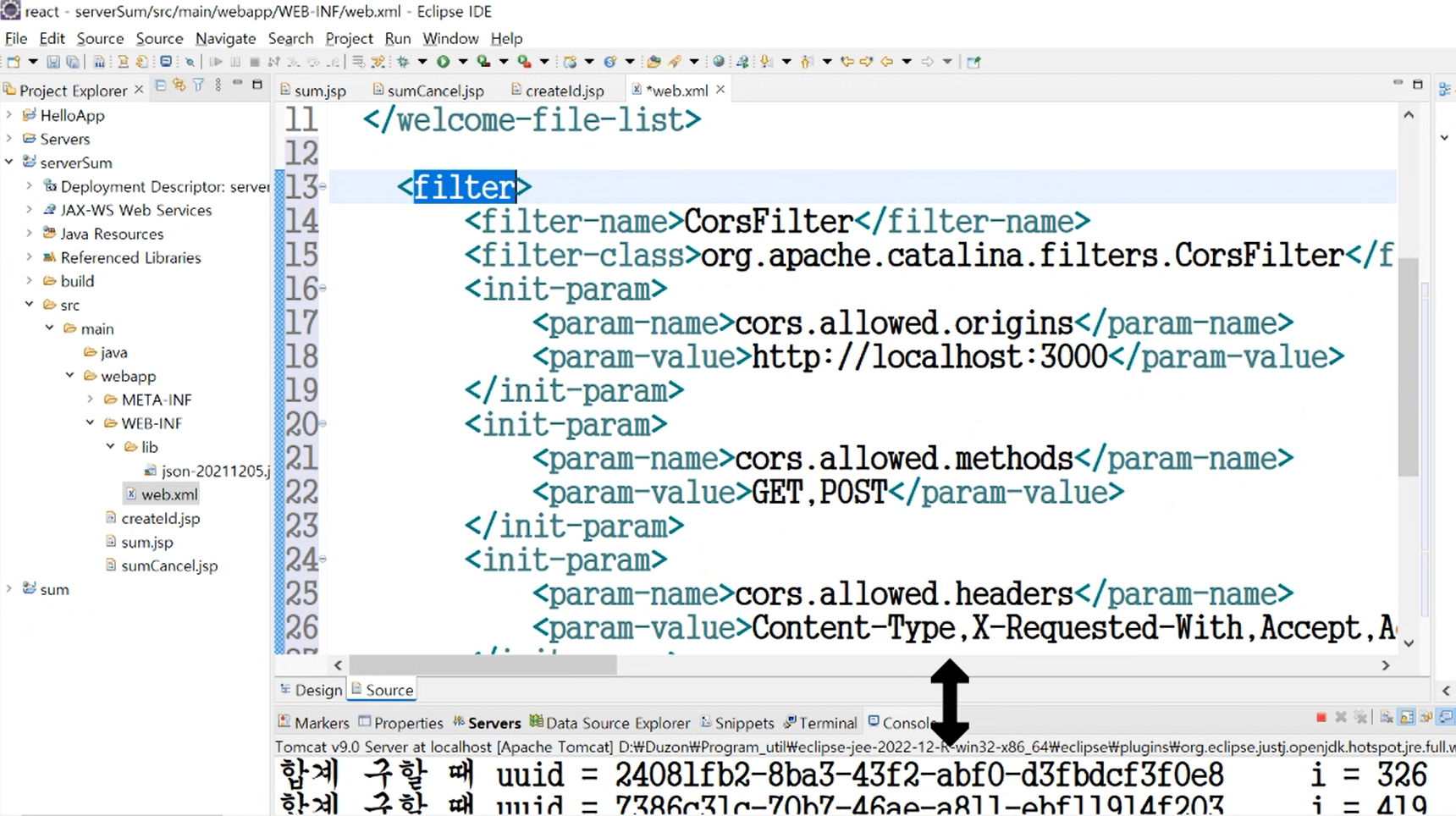Click the Project Explorer filter funnel icon

tap(198, 85)
